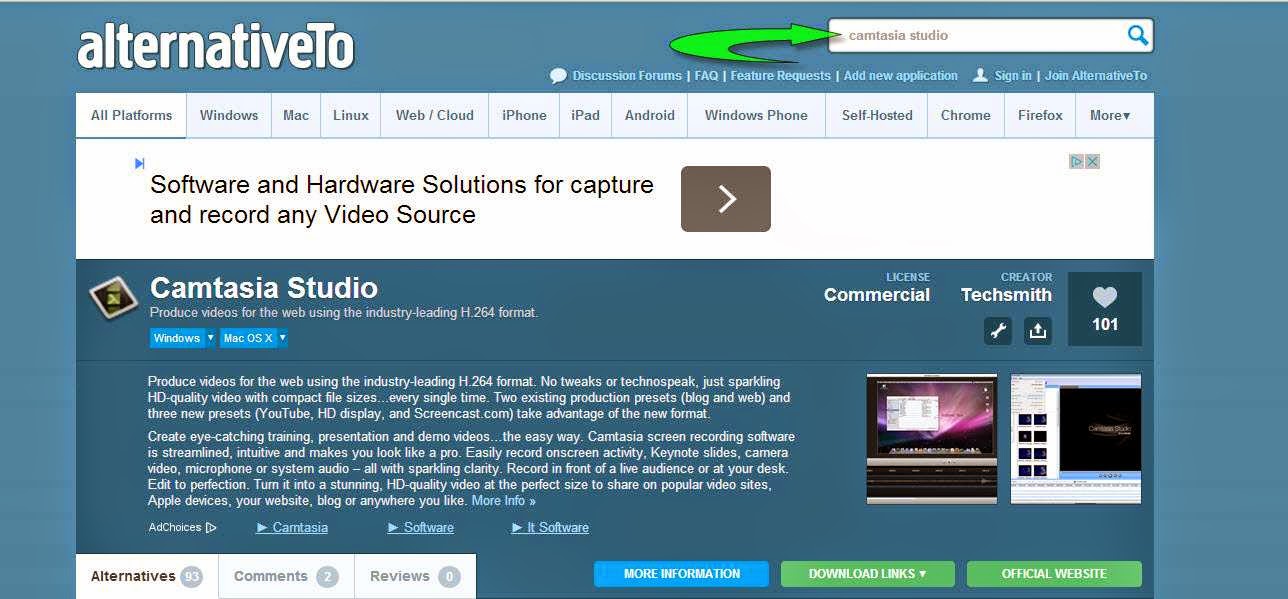Expand the Mac OS X platform tag dropdown
The width and height of the screenshot is (1288, 599).
[282, 338]
